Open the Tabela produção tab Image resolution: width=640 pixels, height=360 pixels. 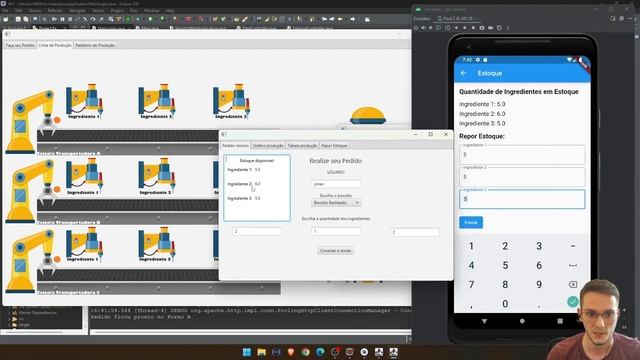[x=302, y=146]
